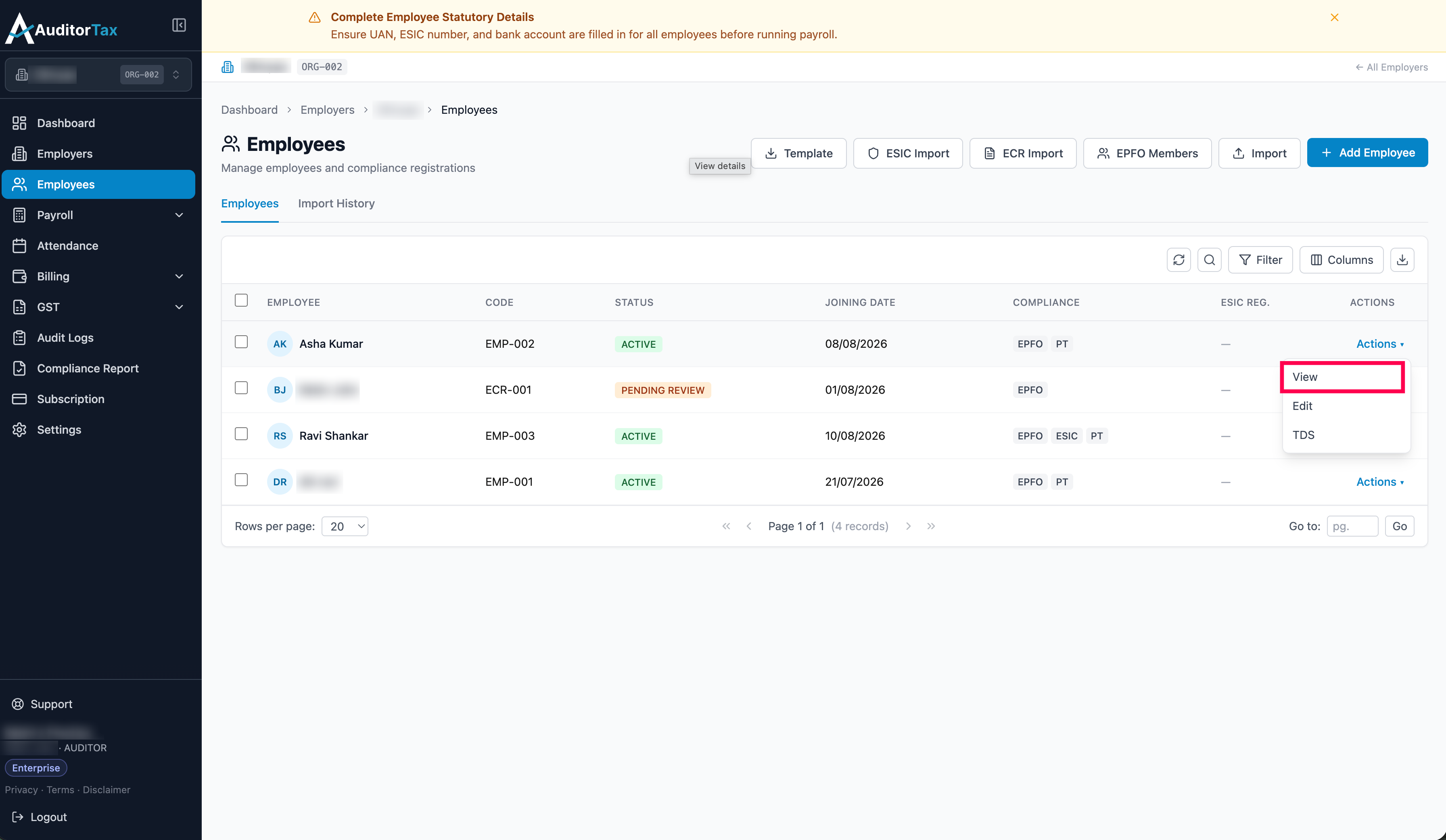Go to the previous page
1446x840 pixels.
(x=749, y=526)
